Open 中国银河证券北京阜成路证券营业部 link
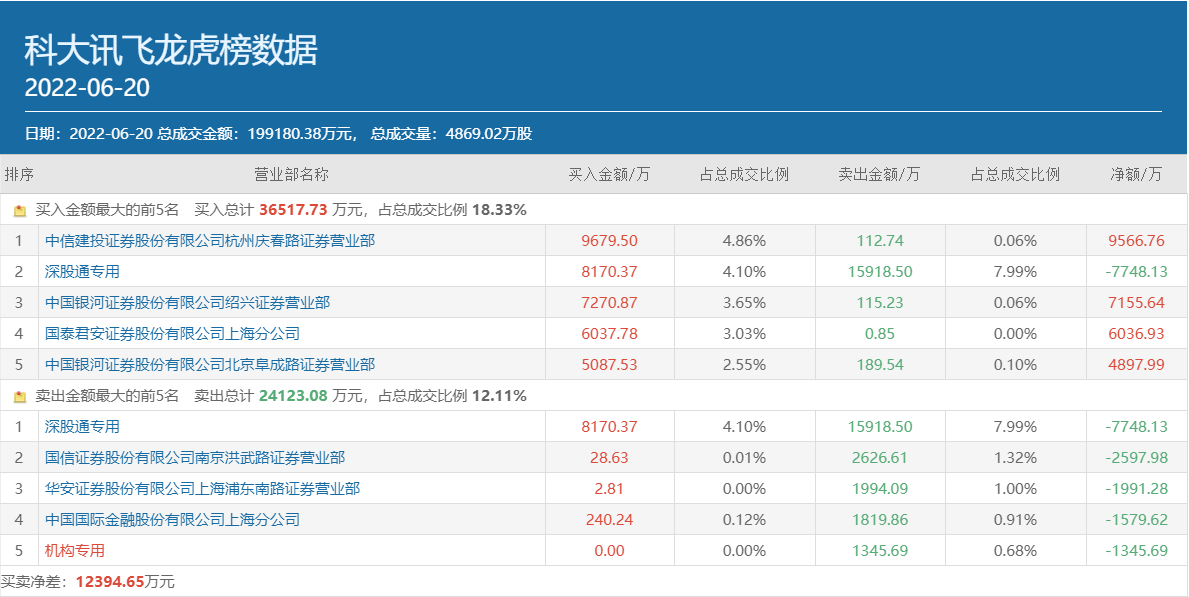Image resolution: width=1189 pixels, height=597 pixels. tap(210, 365)
